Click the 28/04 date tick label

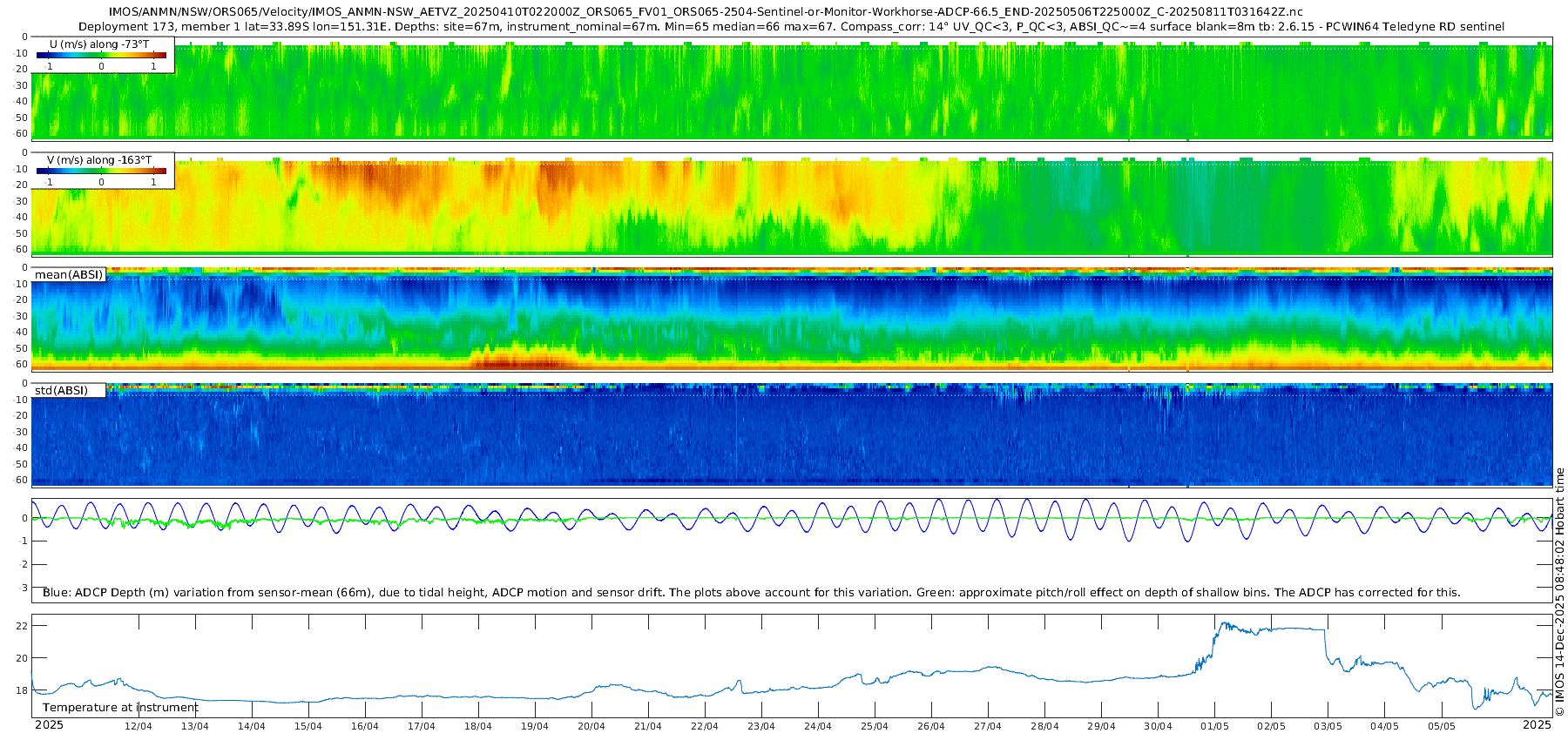pyautogui.click(x=1044, y=726)
